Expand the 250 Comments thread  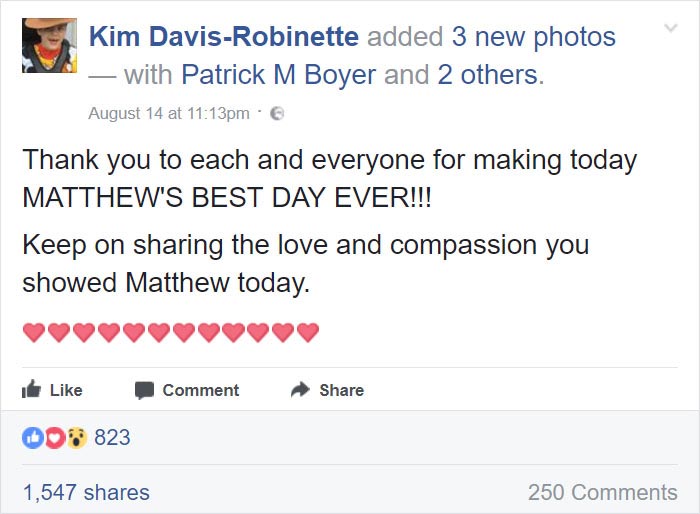(602, 492)
